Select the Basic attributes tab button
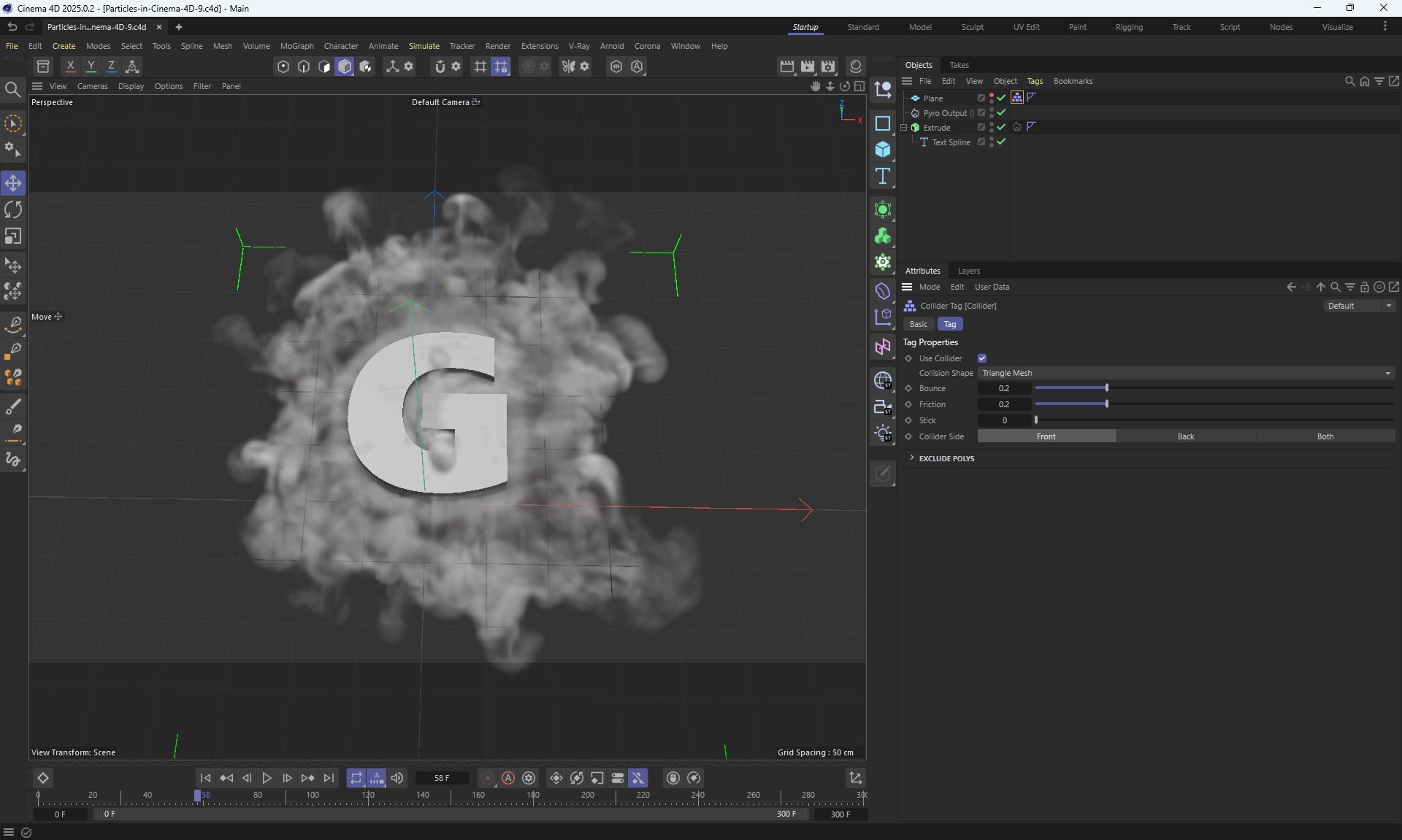The width and height of the screenshot is (1402, 840). click(919, 324)
